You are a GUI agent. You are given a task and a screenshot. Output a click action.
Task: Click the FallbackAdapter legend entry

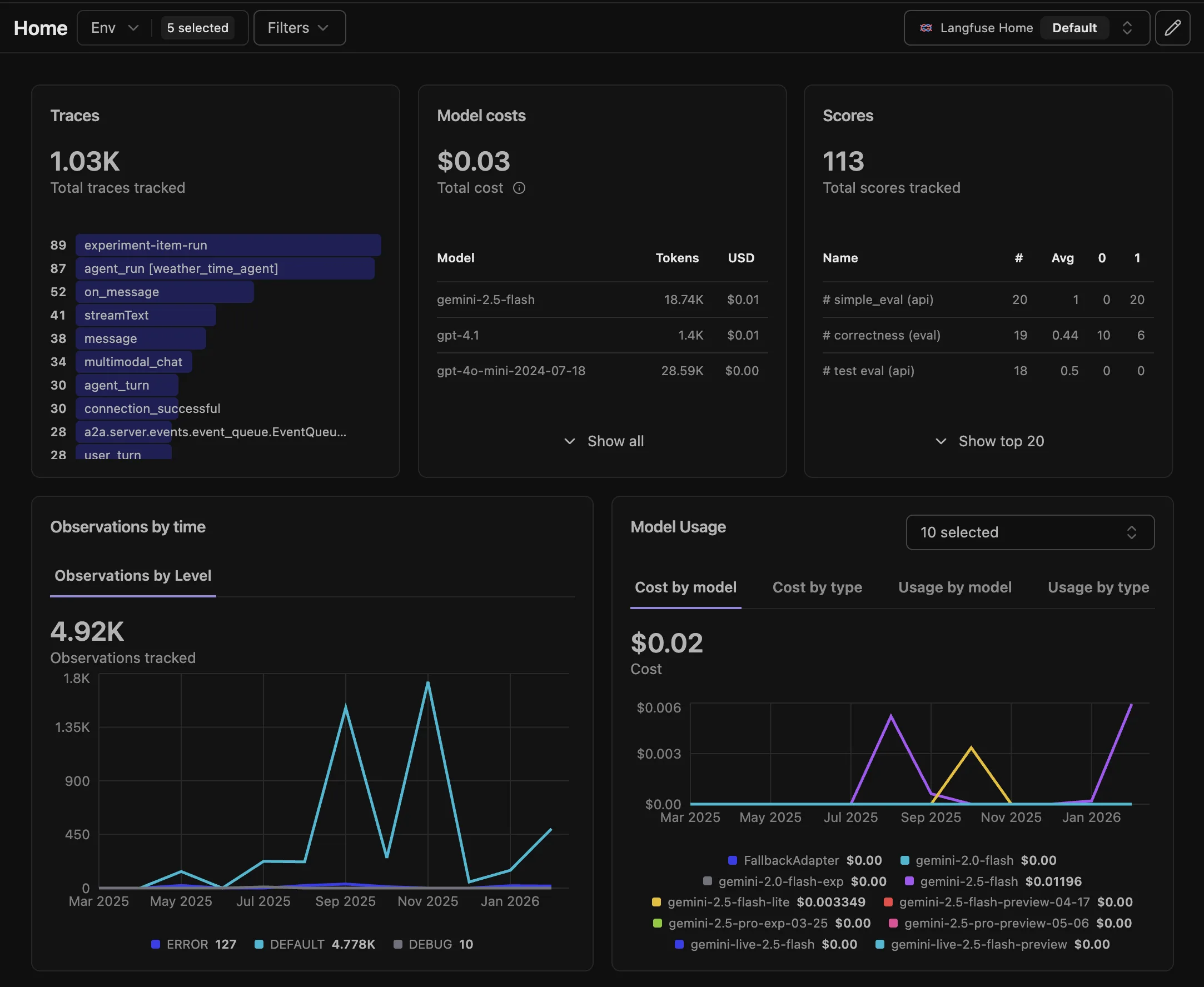point(805,861)
